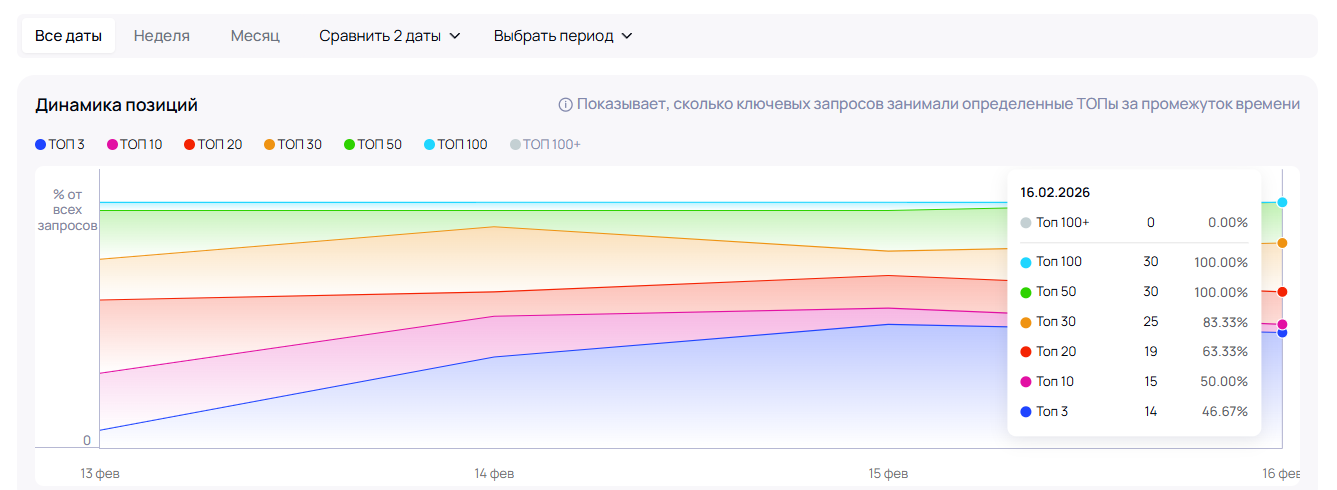Click the orange ТОП 30 data point marker
1337x490 pixels.
coord(1282,243)
